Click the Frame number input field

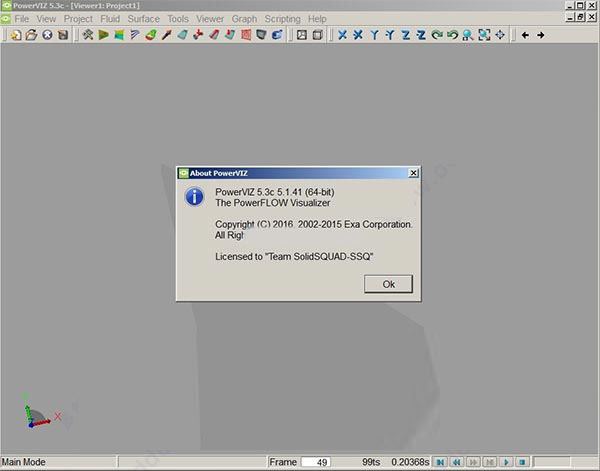click(316, 462)
